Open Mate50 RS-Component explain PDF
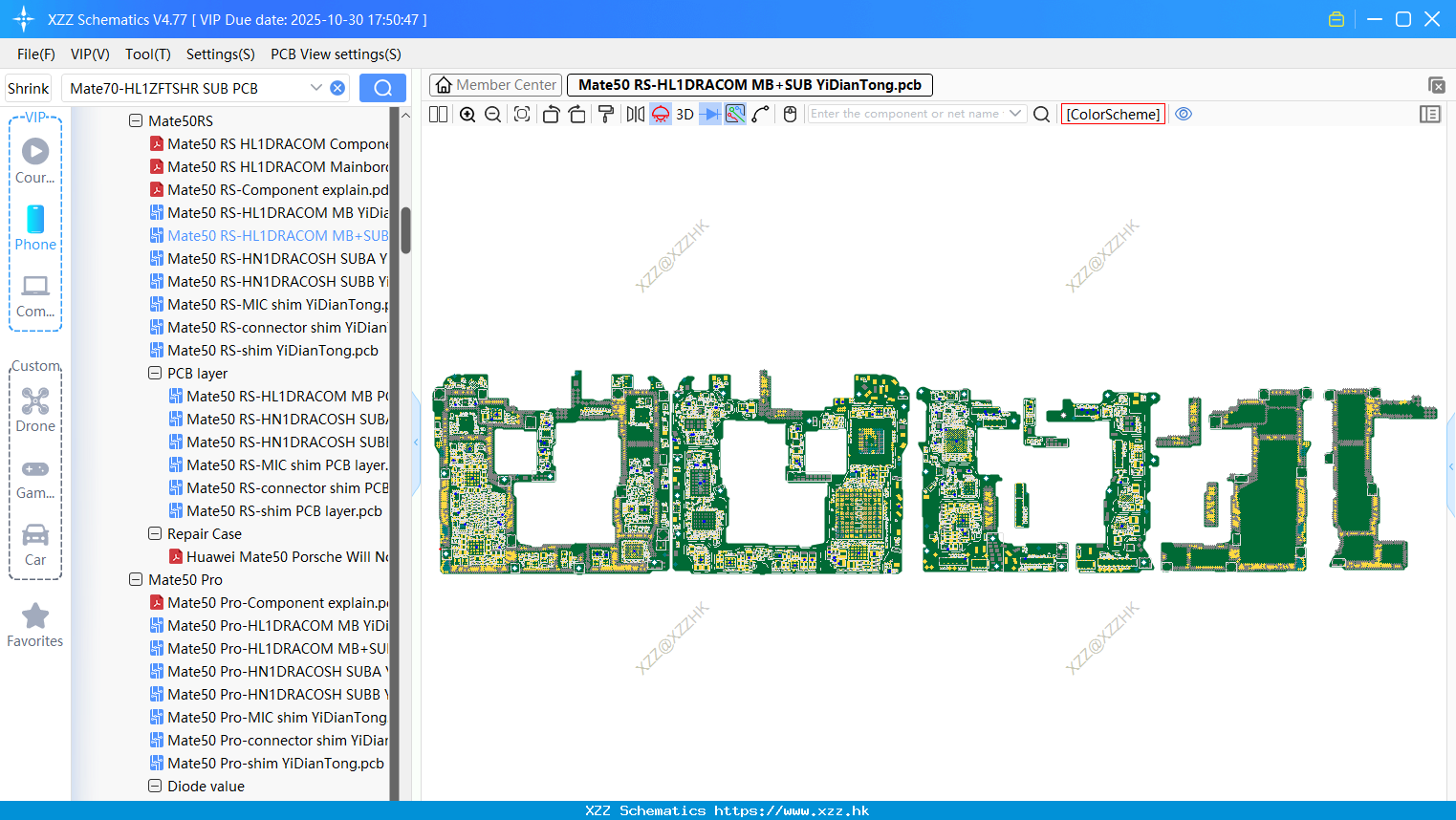The height and width of the screenshot is (820, 1456). point(270,190)
